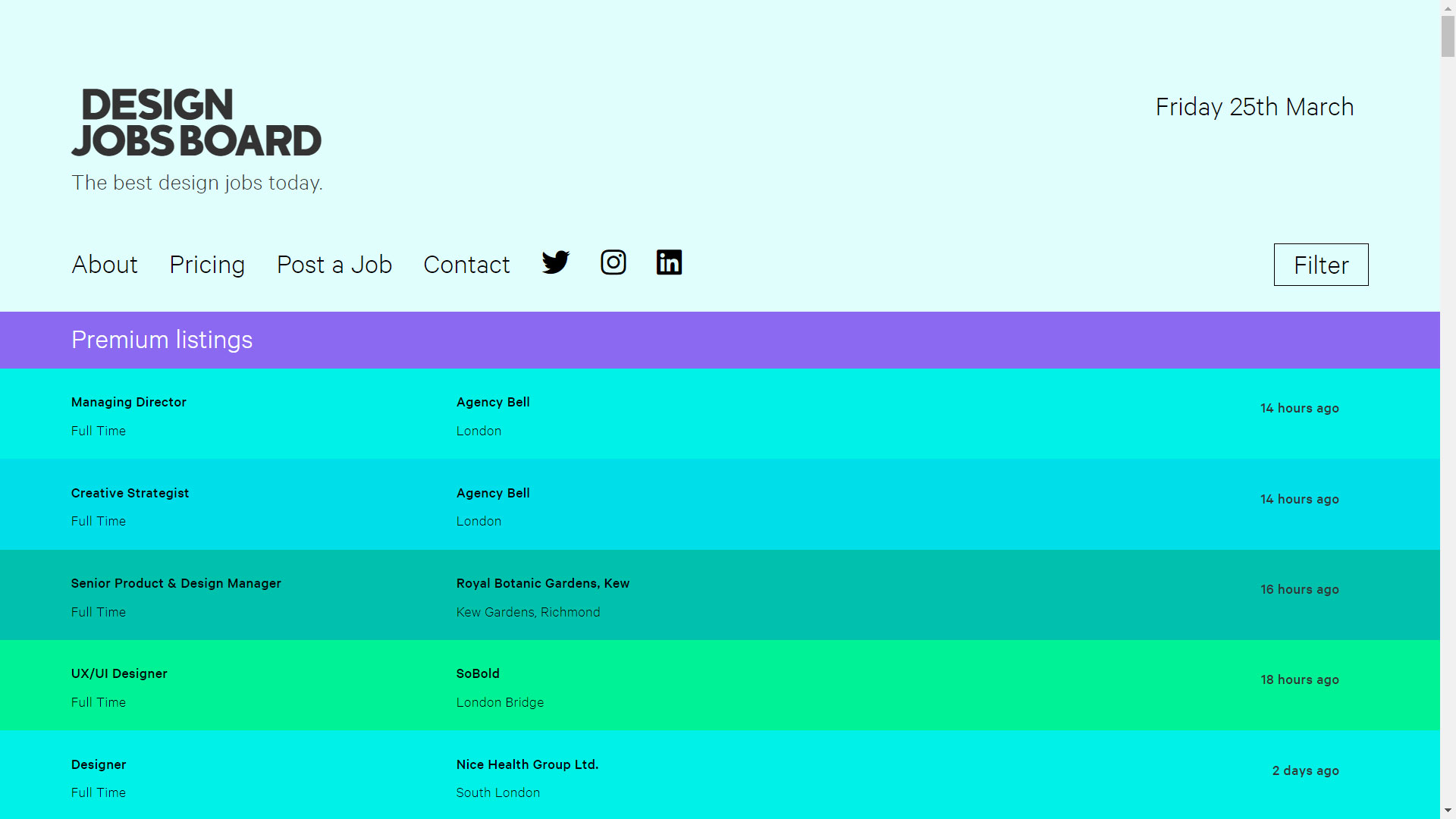Open the Designer role at Nice Health Group

pyautogui.click(x=98, y=764)
